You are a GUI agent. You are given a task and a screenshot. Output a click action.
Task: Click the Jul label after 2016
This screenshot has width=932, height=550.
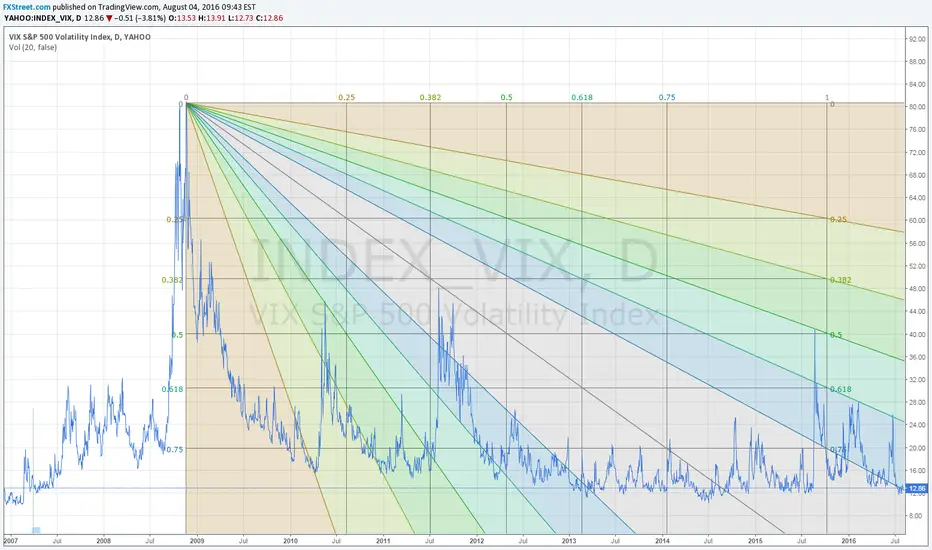(x=895, y=541)
